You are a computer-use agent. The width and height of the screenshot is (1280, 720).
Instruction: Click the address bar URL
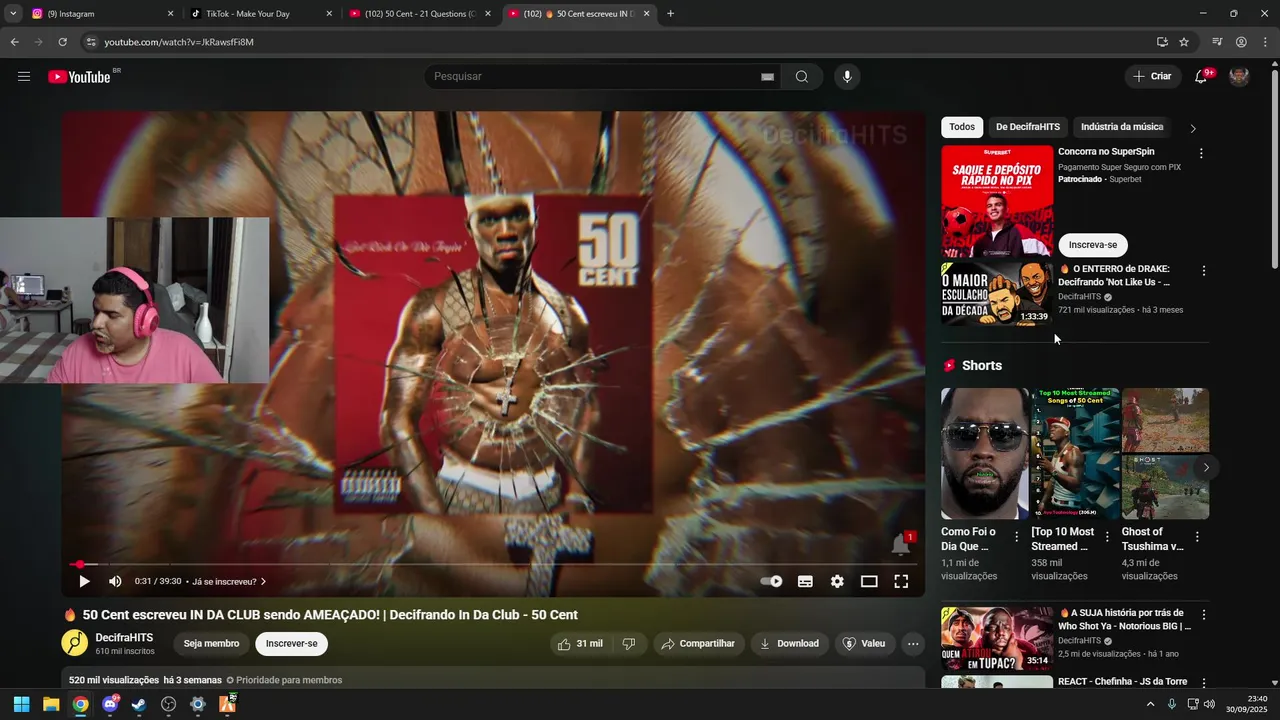coord(179,42)
